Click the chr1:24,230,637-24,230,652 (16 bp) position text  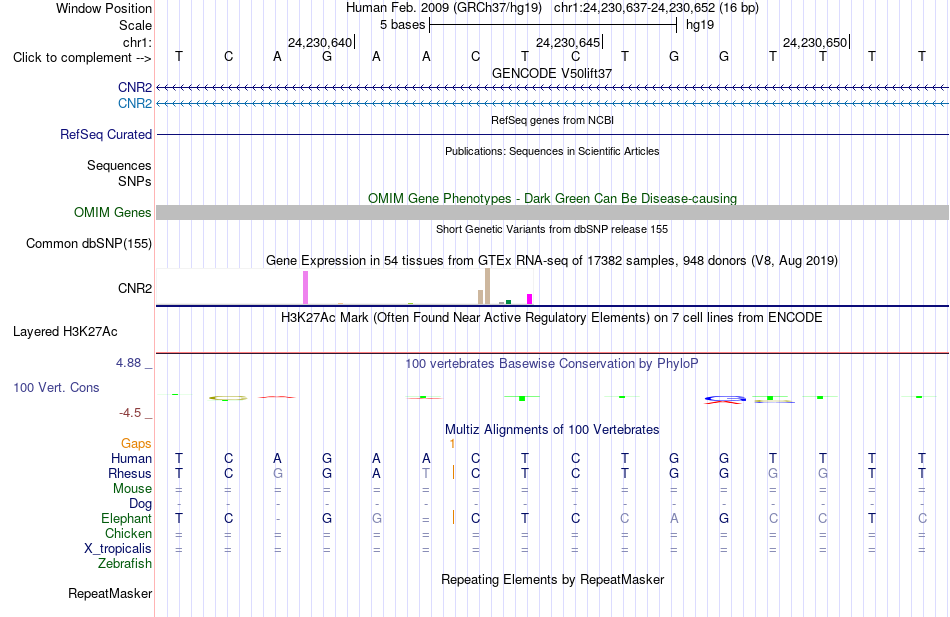click(x=656, y=8)
